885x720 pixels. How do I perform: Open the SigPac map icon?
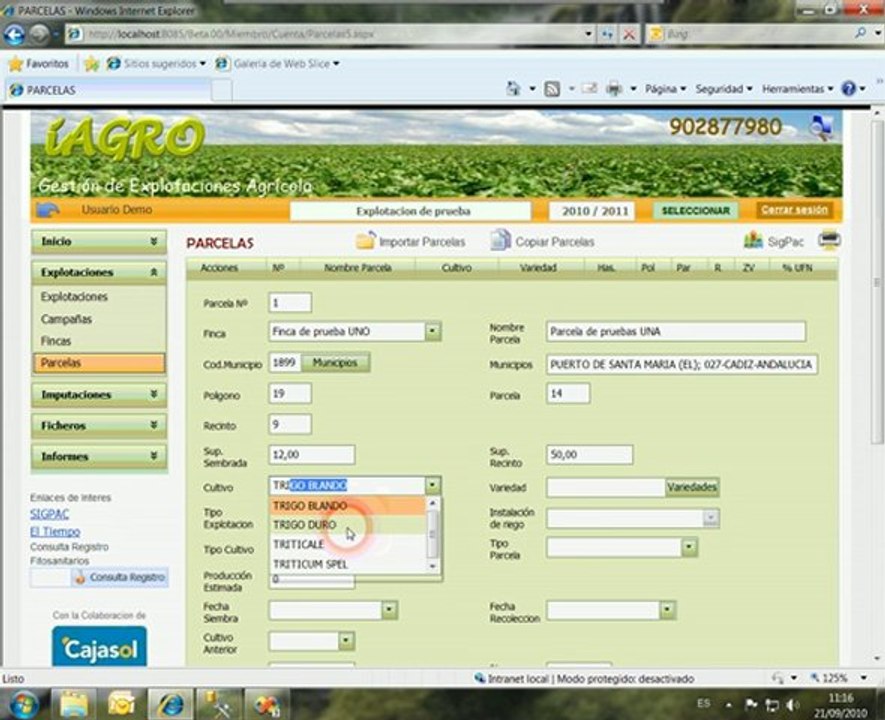pyautogui.click(x=753, y=241)
